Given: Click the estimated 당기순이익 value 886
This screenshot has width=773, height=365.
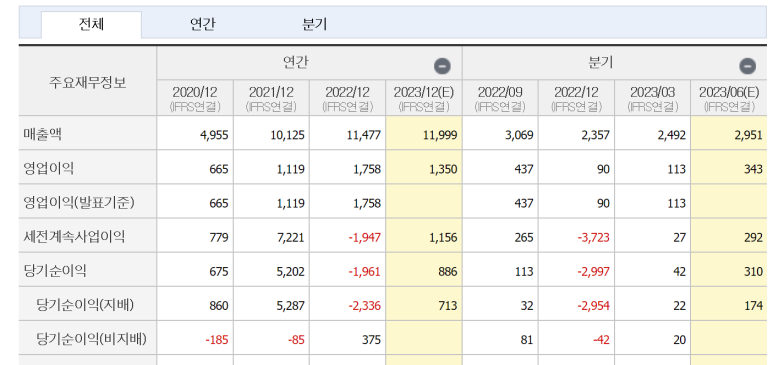Looking at the screenshot, I should coord(448,272).
